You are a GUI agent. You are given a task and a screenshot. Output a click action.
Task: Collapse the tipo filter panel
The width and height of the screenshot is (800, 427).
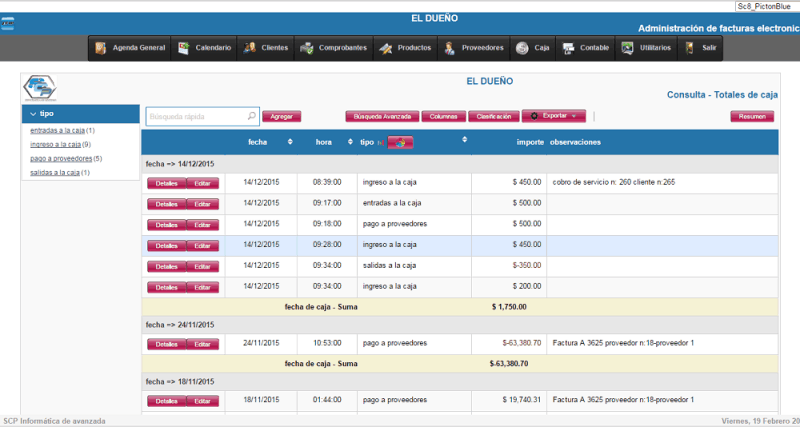coord(29,114)
